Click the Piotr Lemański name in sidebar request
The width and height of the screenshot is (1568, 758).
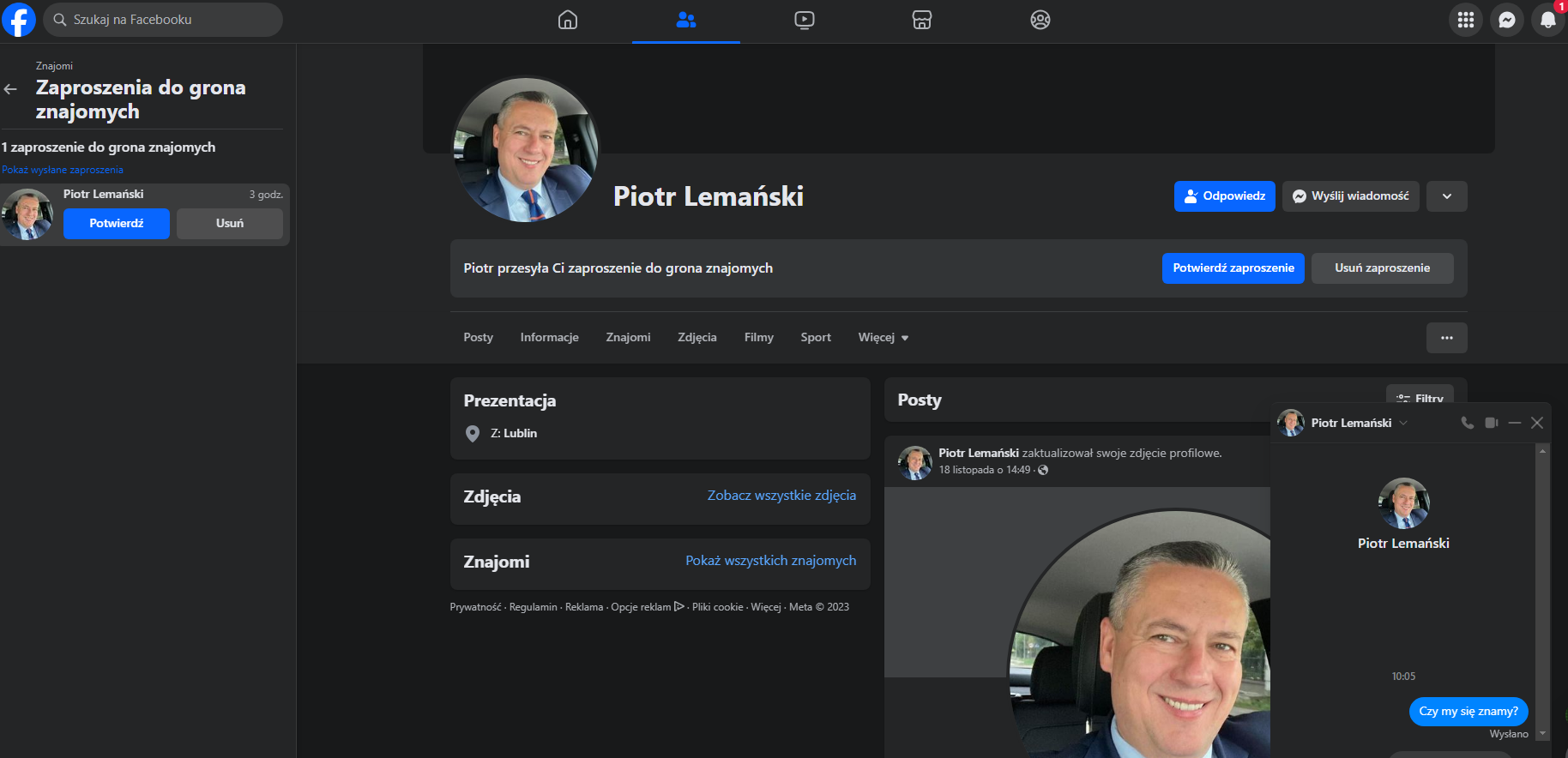coord(103,195)
